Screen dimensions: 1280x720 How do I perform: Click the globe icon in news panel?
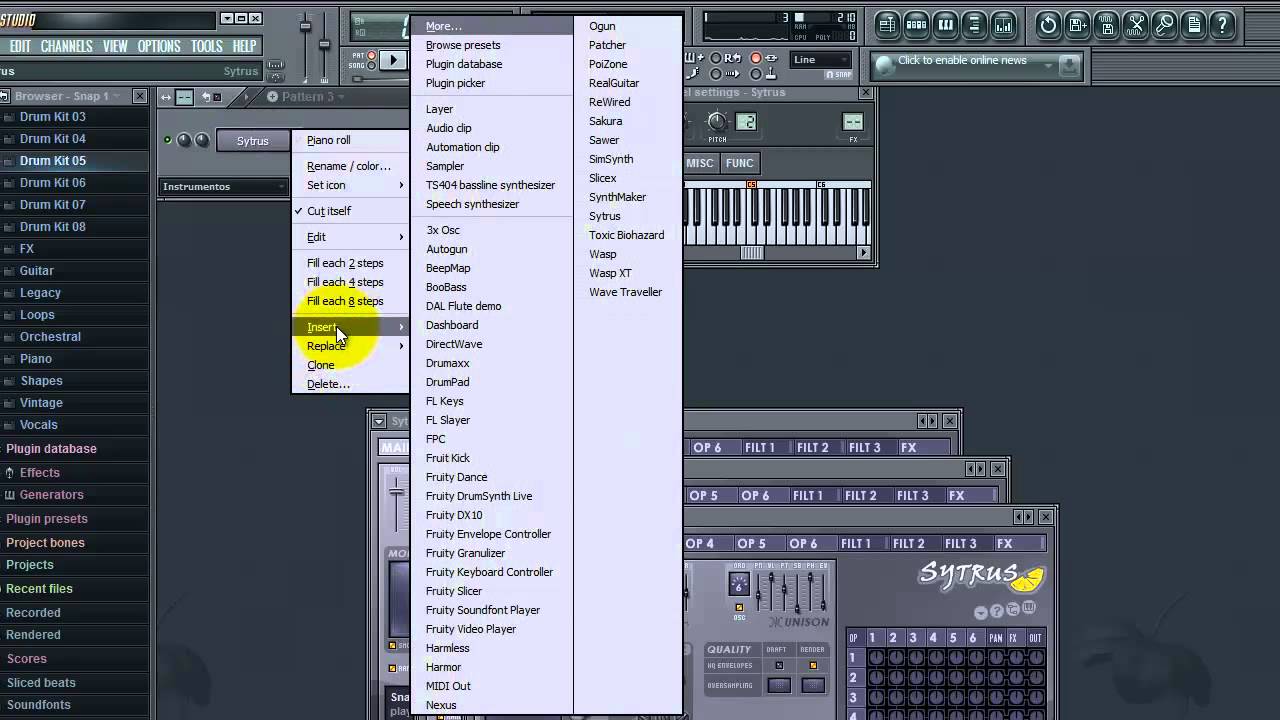(885, 66)
